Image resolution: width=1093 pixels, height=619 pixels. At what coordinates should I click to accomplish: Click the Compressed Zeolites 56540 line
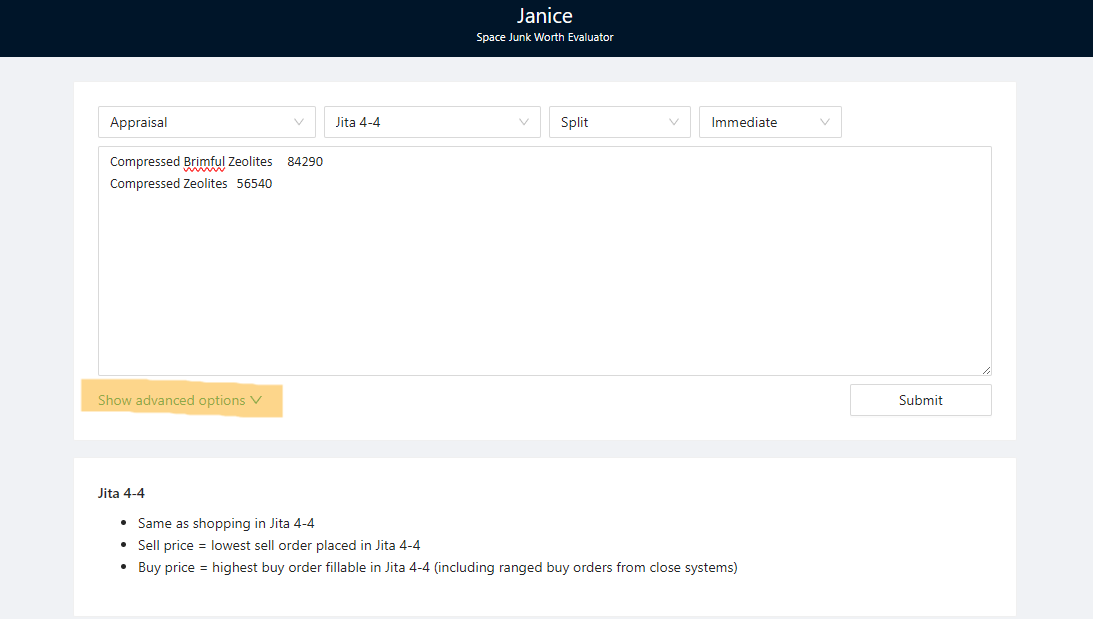[191, 184]
